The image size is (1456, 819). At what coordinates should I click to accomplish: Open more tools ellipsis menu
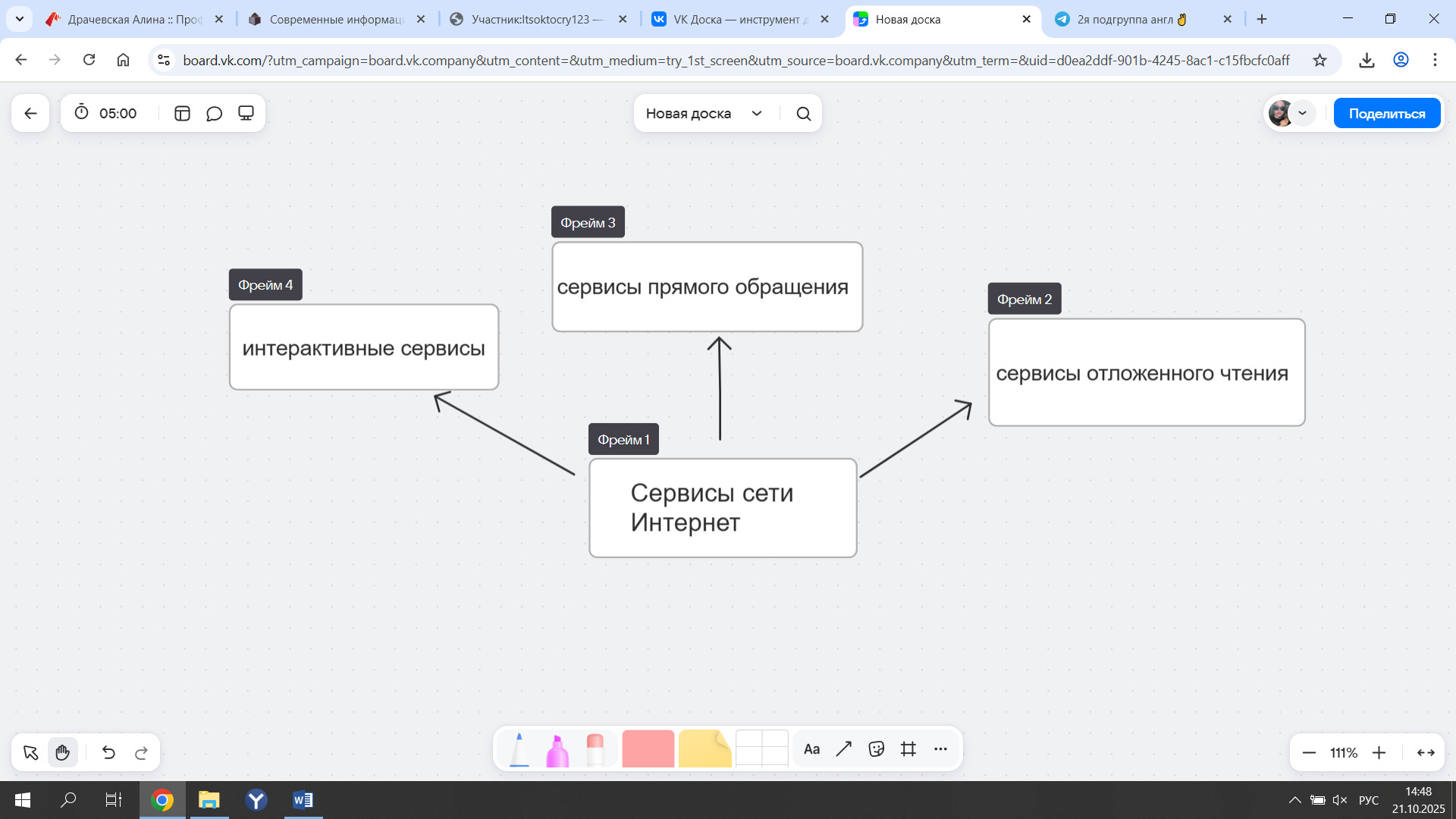pos(940,749)
